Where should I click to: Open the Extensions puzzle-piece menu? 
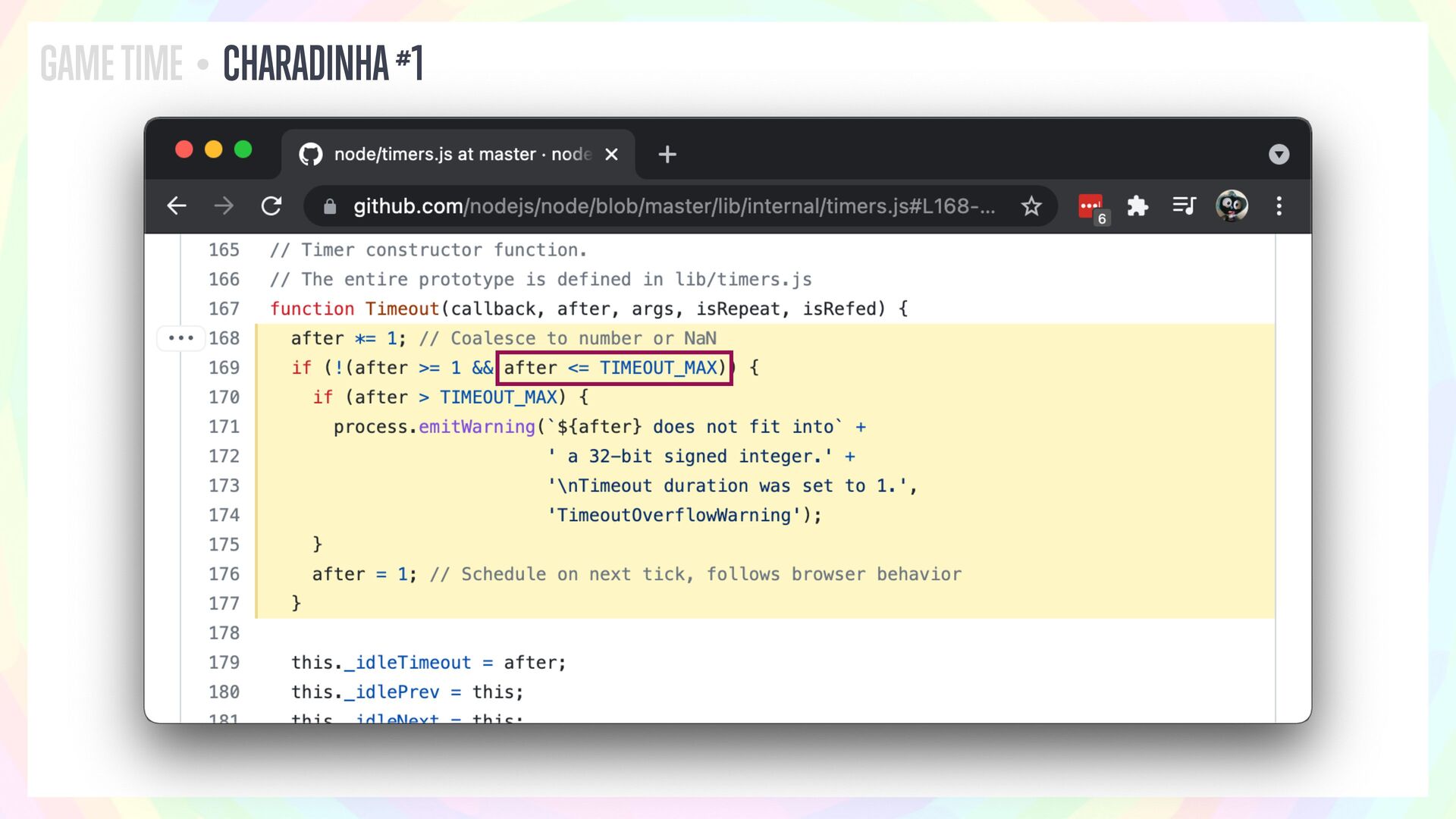click(1137, 206)
